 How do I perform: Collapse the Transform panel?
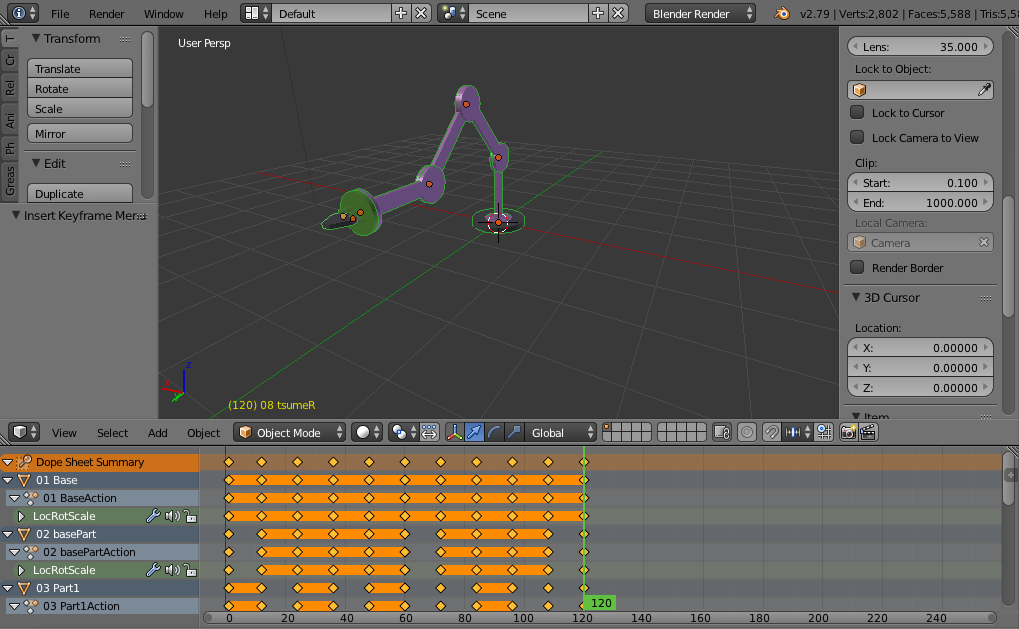pyautogui.click(x=36, y=38)
